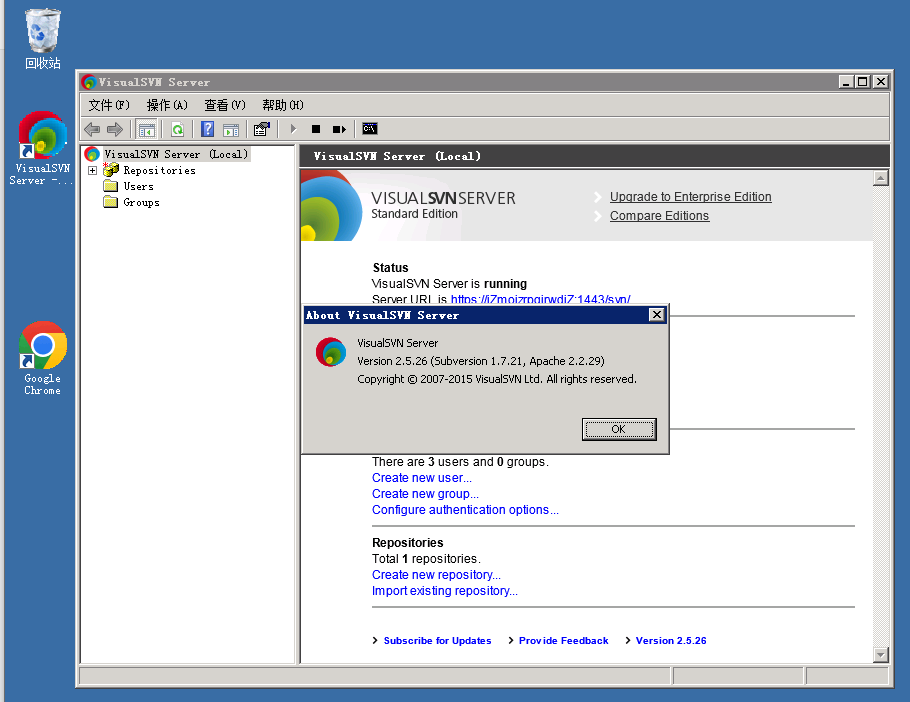
Task: Click 'There are 3 users and 0 groups.' text
Action: (x=460, y=462)
